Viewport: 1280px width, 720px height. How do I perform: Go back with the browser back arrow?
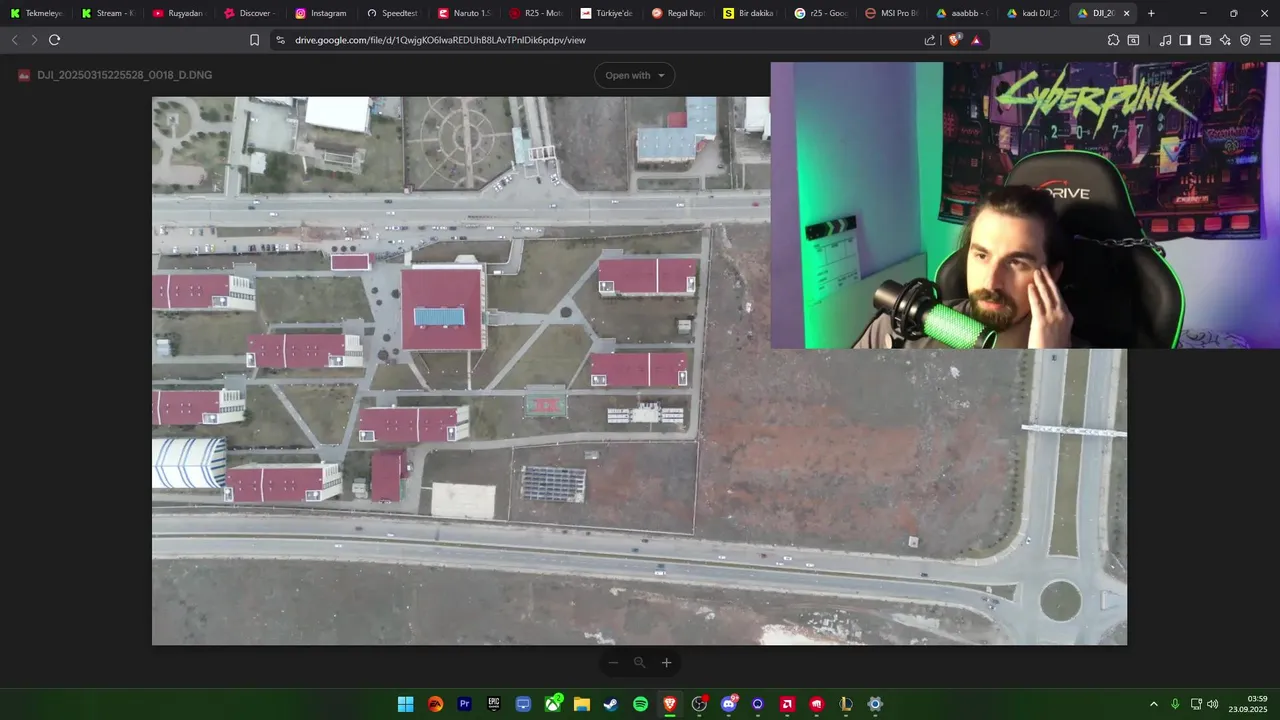pyautogui.click(x=14, y=40)
